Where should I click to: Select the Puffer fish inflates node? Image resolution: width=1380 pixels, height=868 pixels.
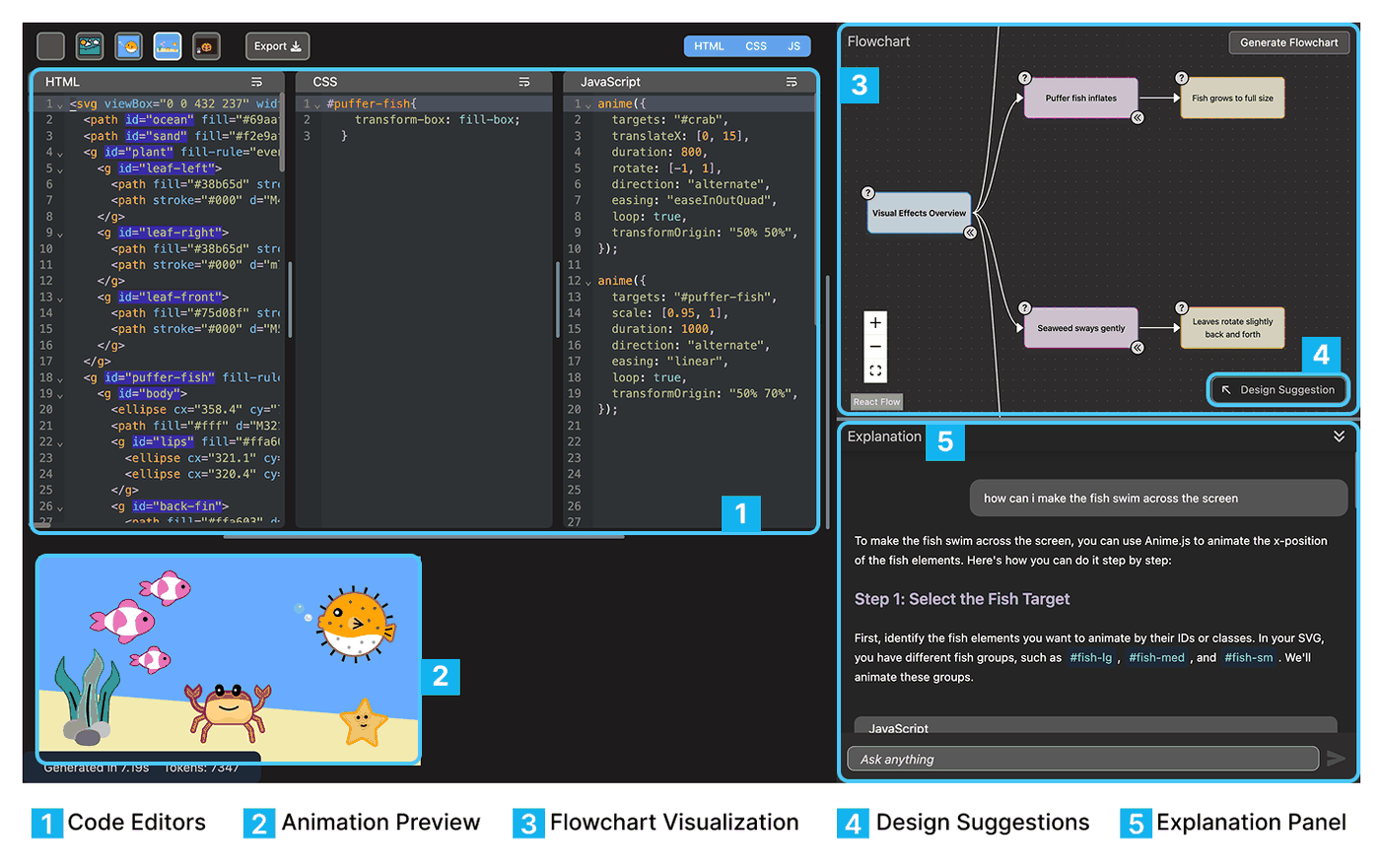(x=1081, y=99)
